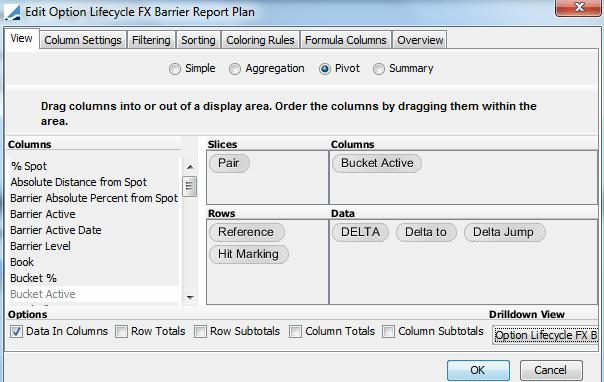Choose the Aggregation view mode
This screenshot has width=604, height=382.
tap(235, 69)
